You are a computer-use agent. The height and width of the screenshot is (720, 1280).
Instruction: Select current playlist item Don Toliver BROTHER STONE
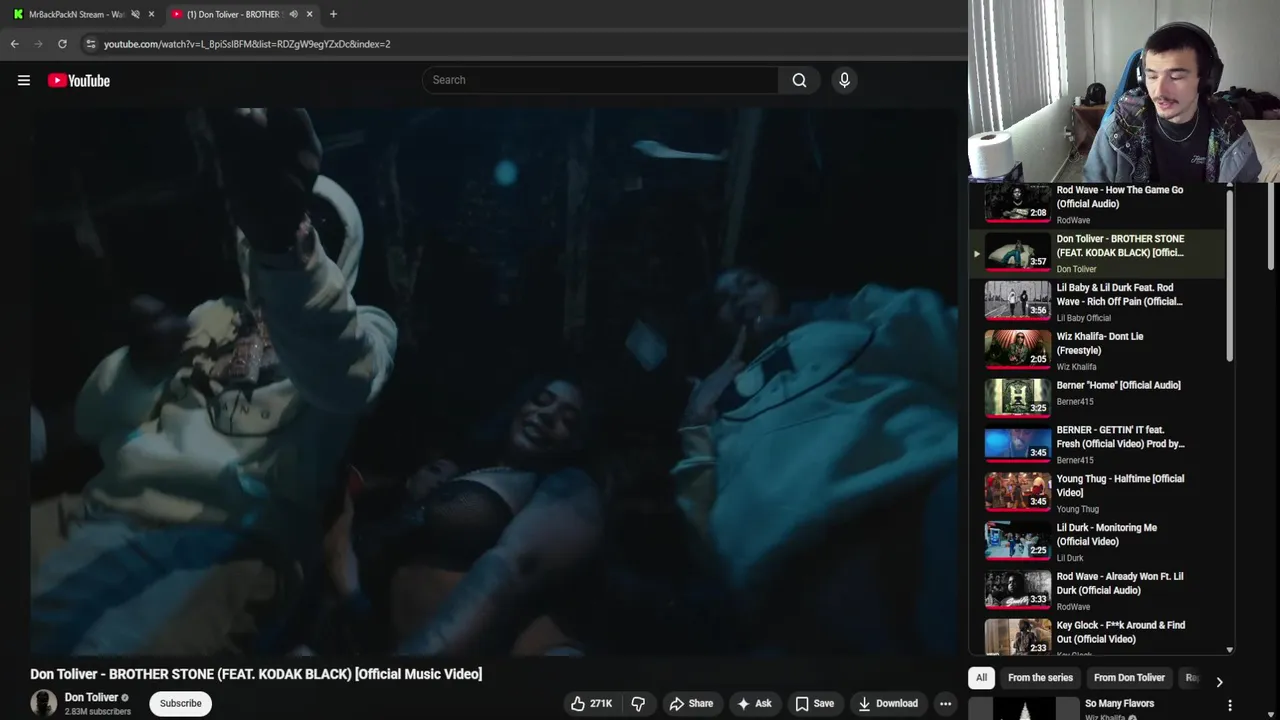(x=1098, y=253)
